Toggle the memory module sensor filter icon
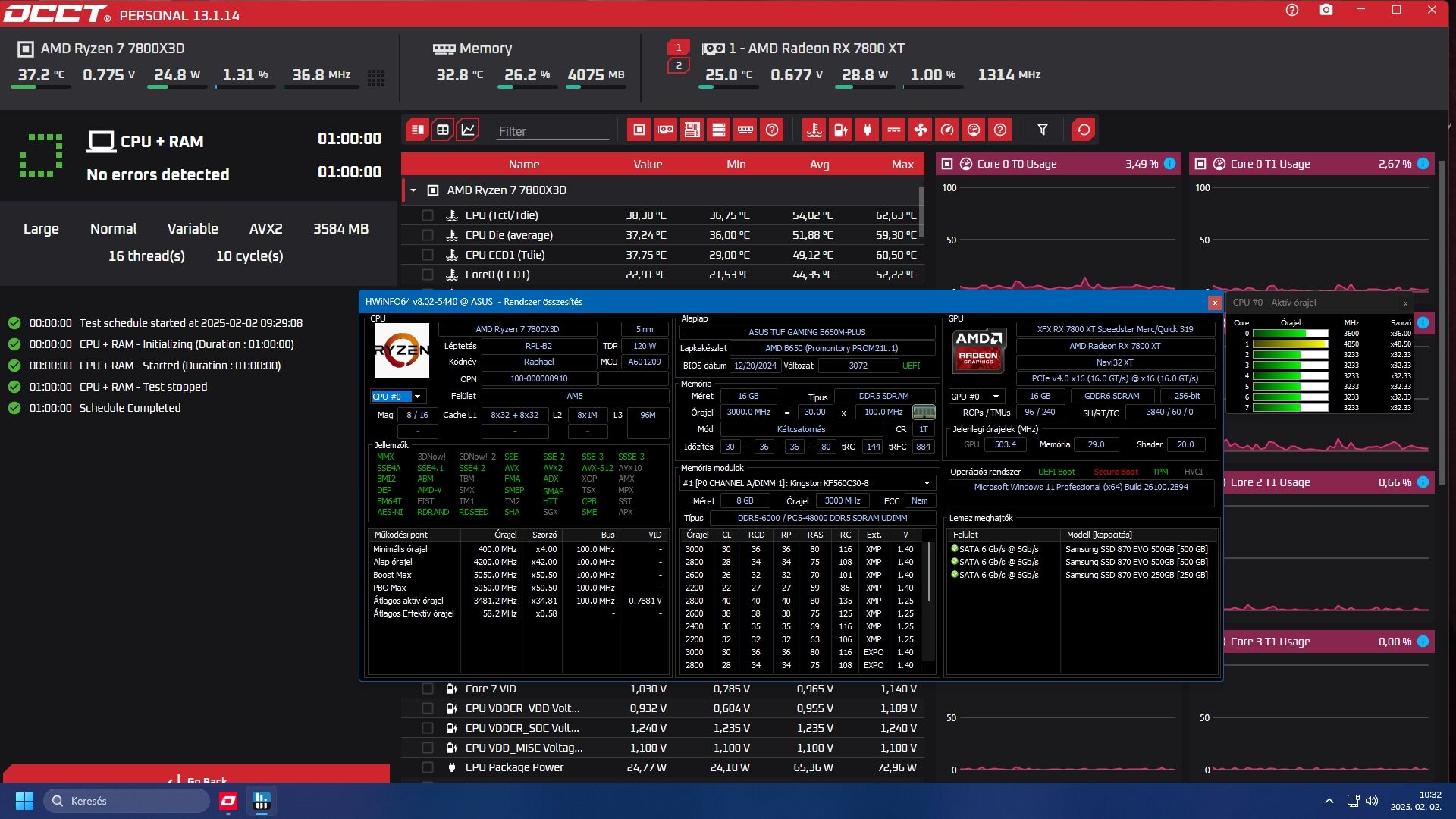This screenshot has width=1456, height=819. 745,130
